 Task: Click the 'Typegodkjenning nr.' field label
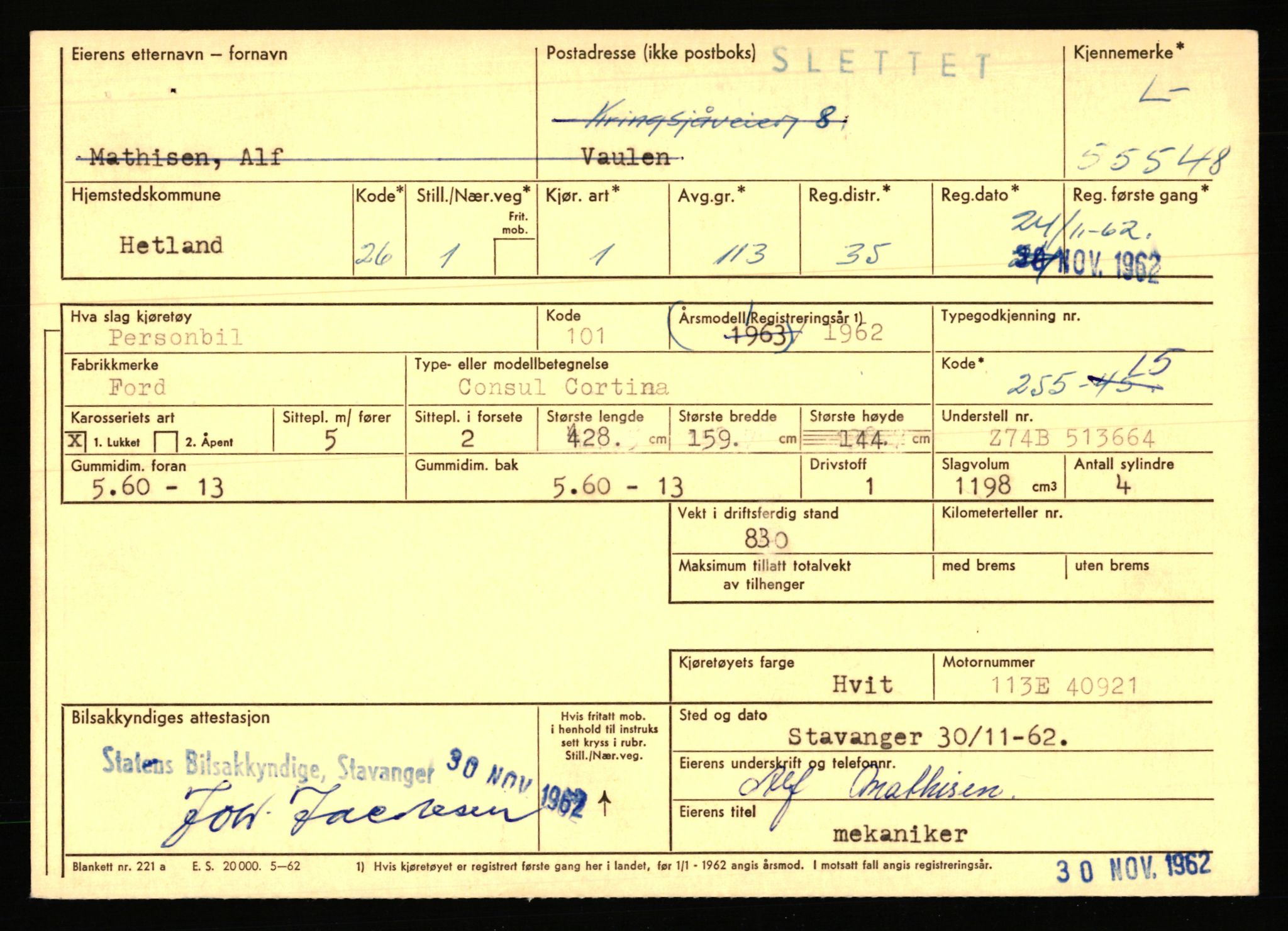click(x=1010, y=316)
